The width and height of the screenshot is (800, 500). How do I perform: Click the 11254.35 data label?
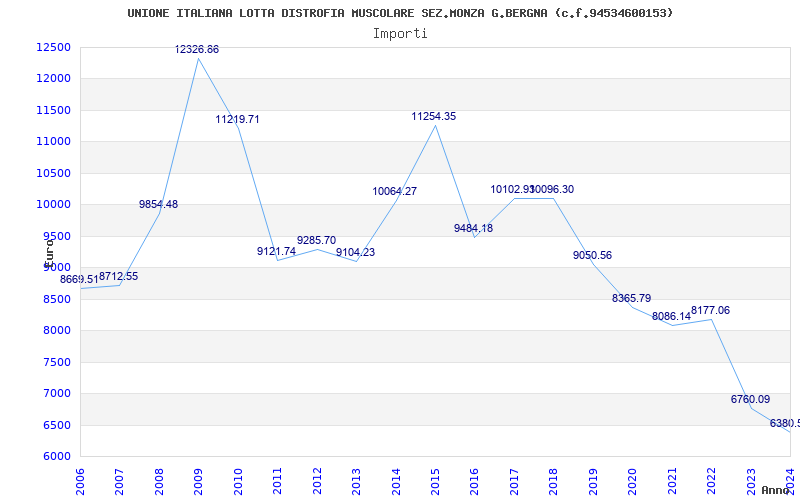pos(434,116)
